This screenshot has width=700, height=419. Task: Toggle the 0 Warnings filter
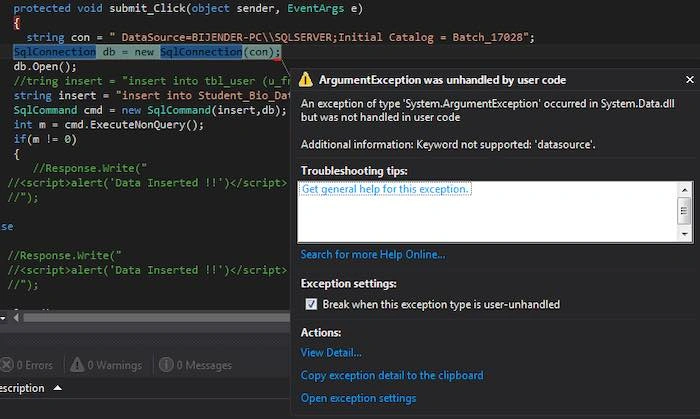[106, 365]
